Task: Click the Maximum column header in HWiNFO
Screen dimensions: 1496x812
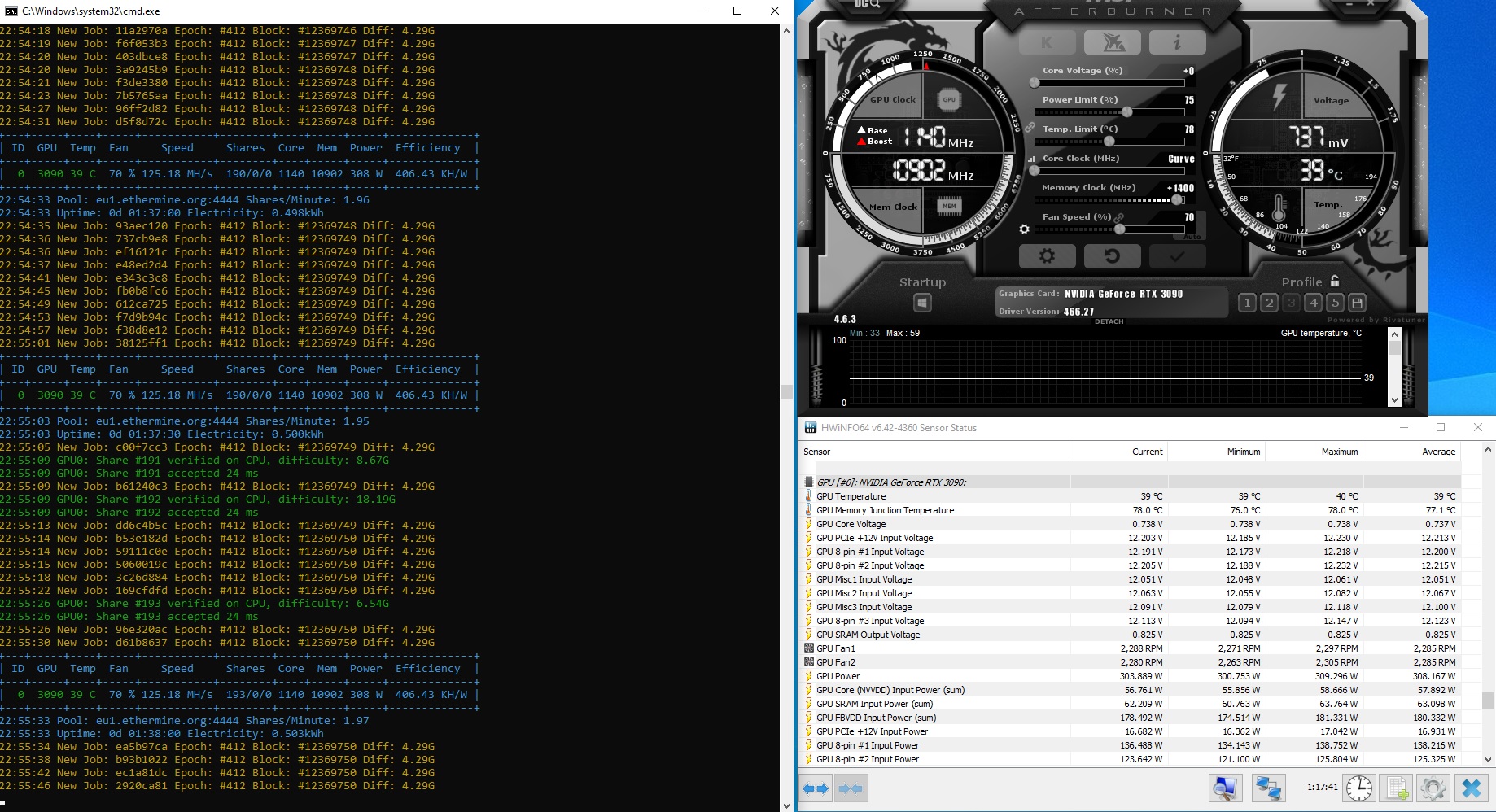Action: pyautogui.click(x=1314, y=452)
